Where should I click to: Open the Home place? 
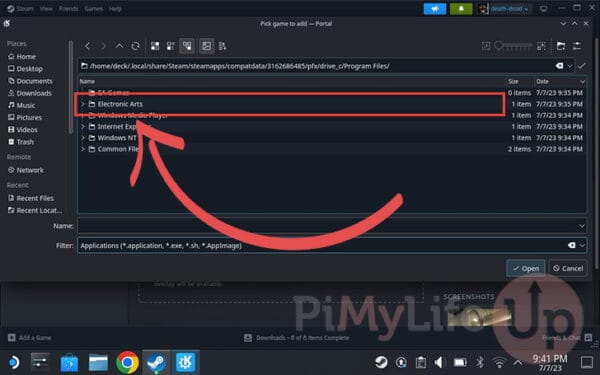(x=22, y=57)
